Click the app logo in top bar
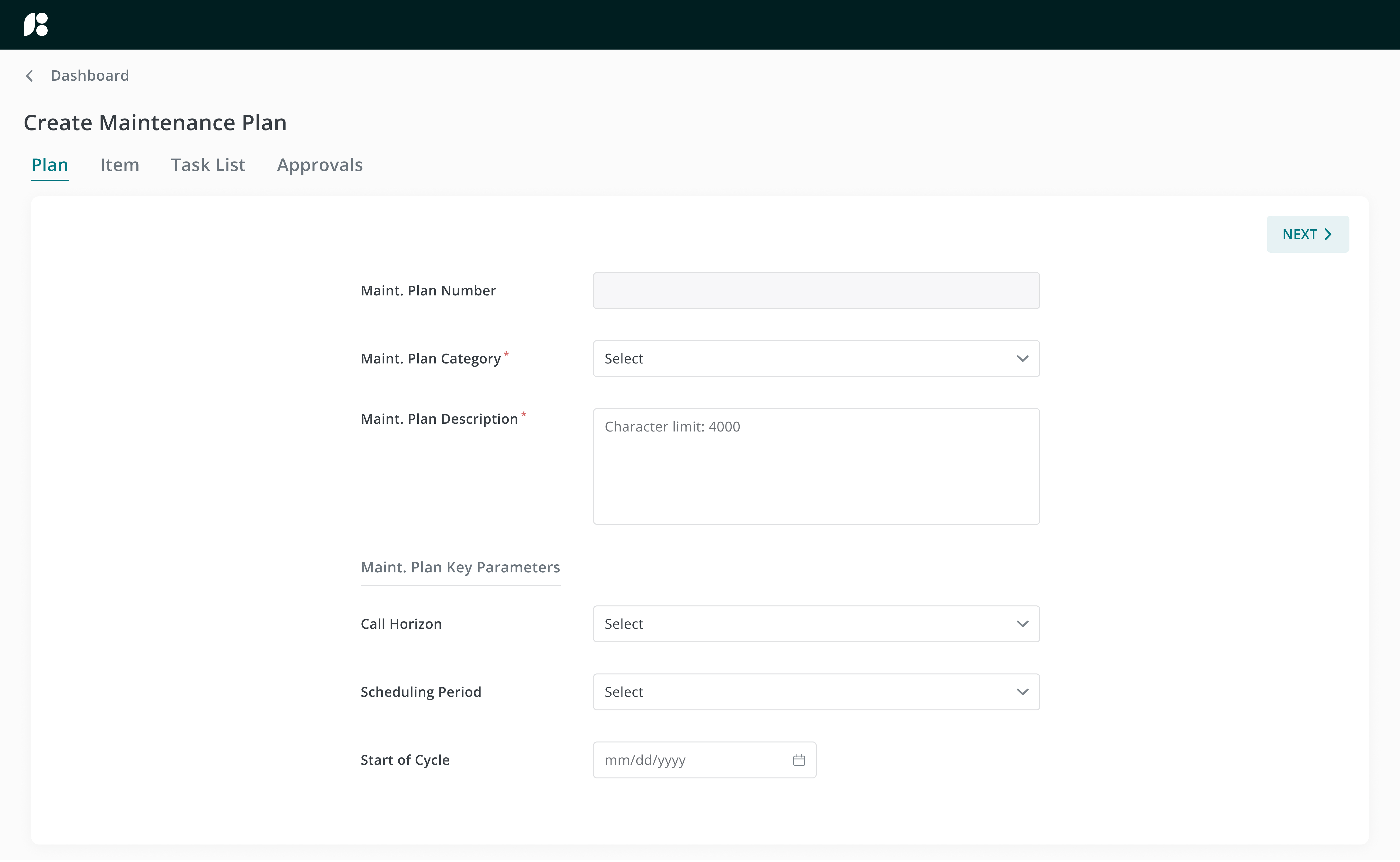This screenshot has height=862, width=1400. [x=36, y=25]
